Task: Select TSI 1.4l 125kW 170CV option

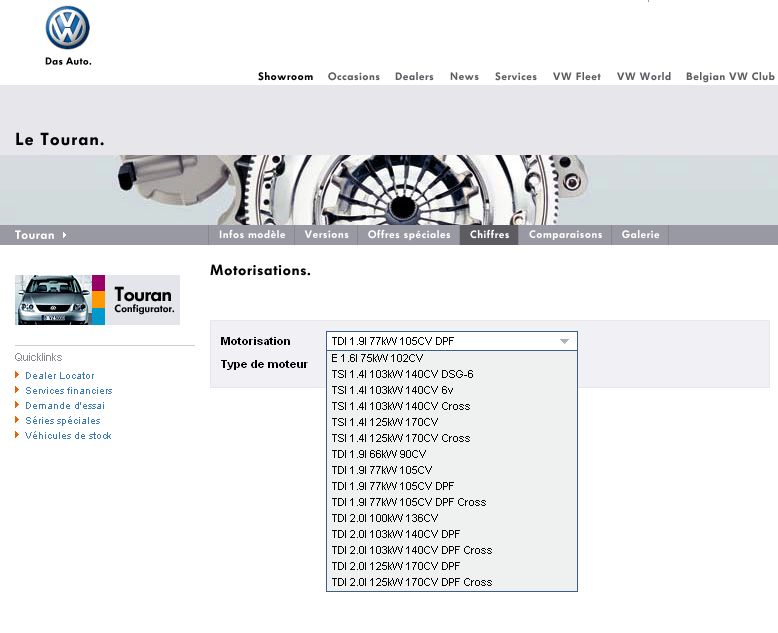Action: coord(452,422)
